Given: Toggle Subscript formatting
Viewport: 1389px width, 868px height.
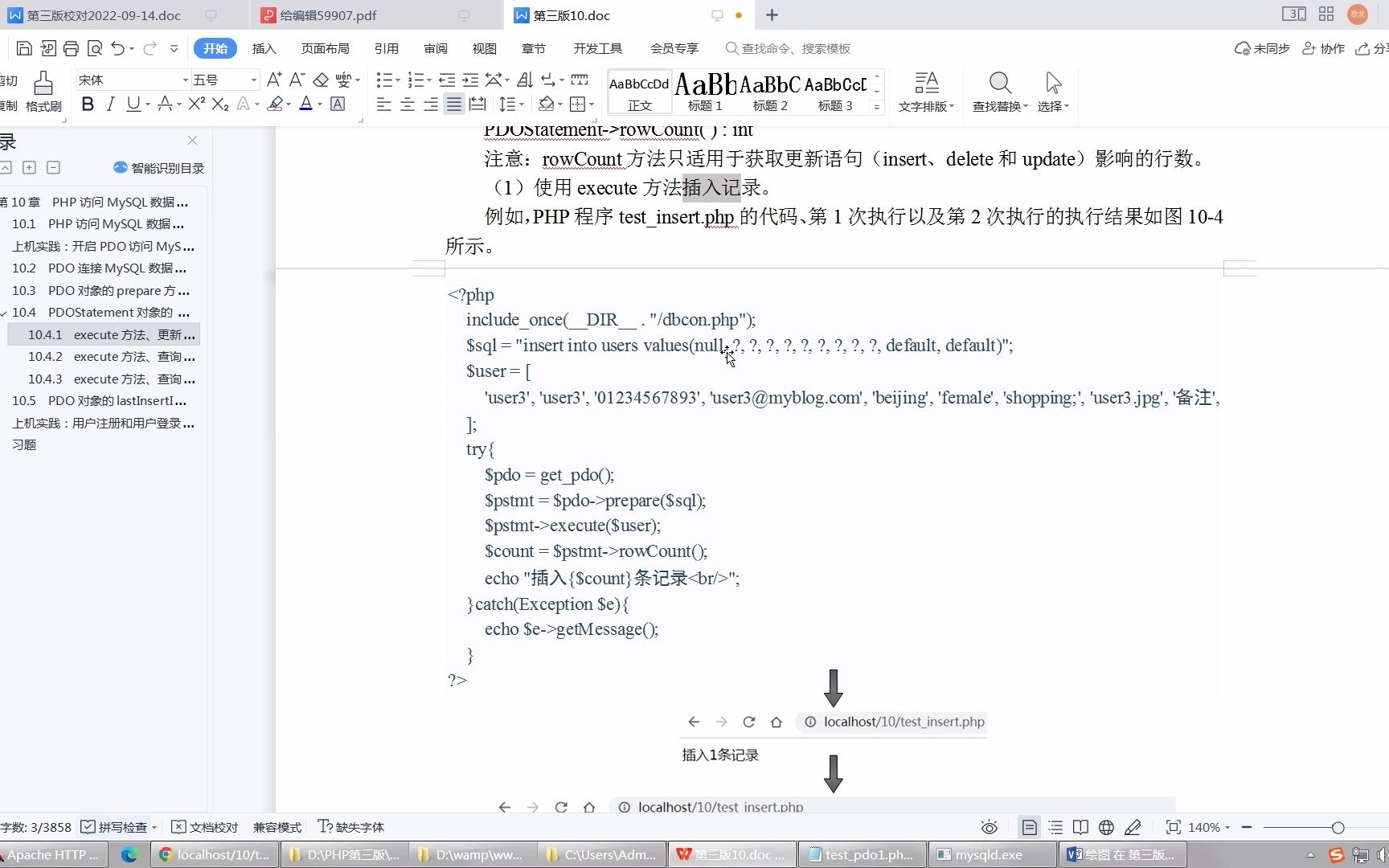Looking at the screenshot, I should pyautogui.click(x=220, y=104).
